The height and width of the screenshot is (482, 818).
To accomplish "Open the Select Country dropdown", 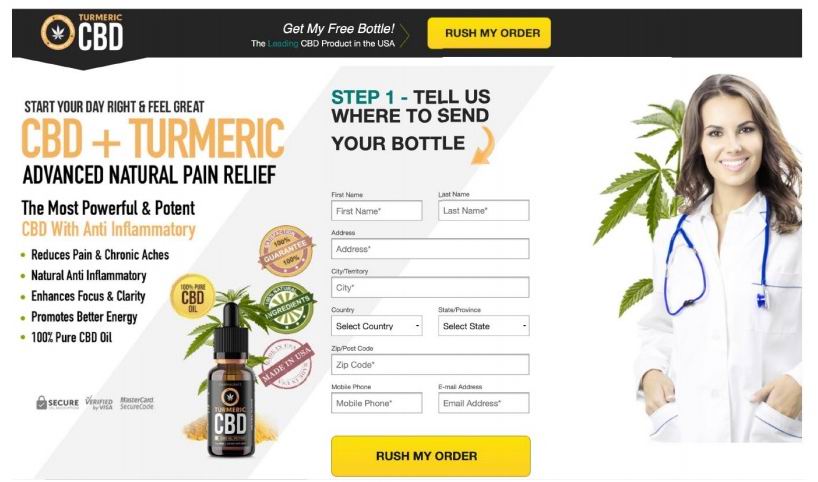I will (377, 326).
